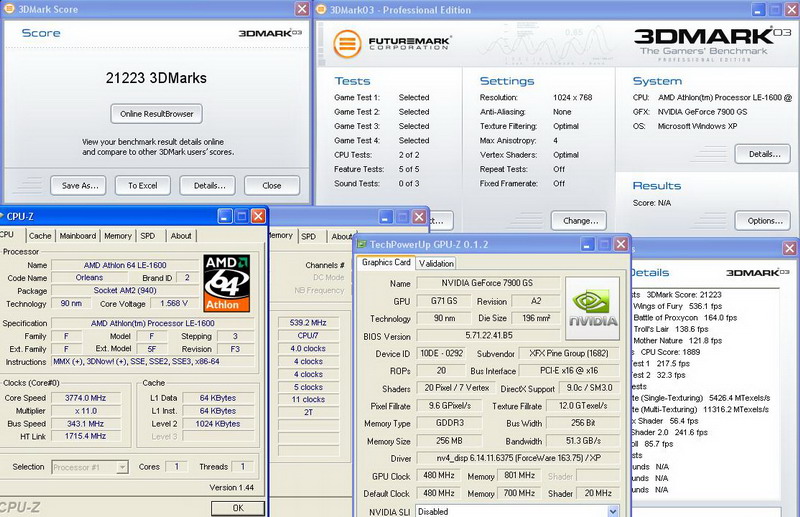The image size is (800, 517).
Task: Click Futuremark orange logo icon
Action: coord(347,43)
